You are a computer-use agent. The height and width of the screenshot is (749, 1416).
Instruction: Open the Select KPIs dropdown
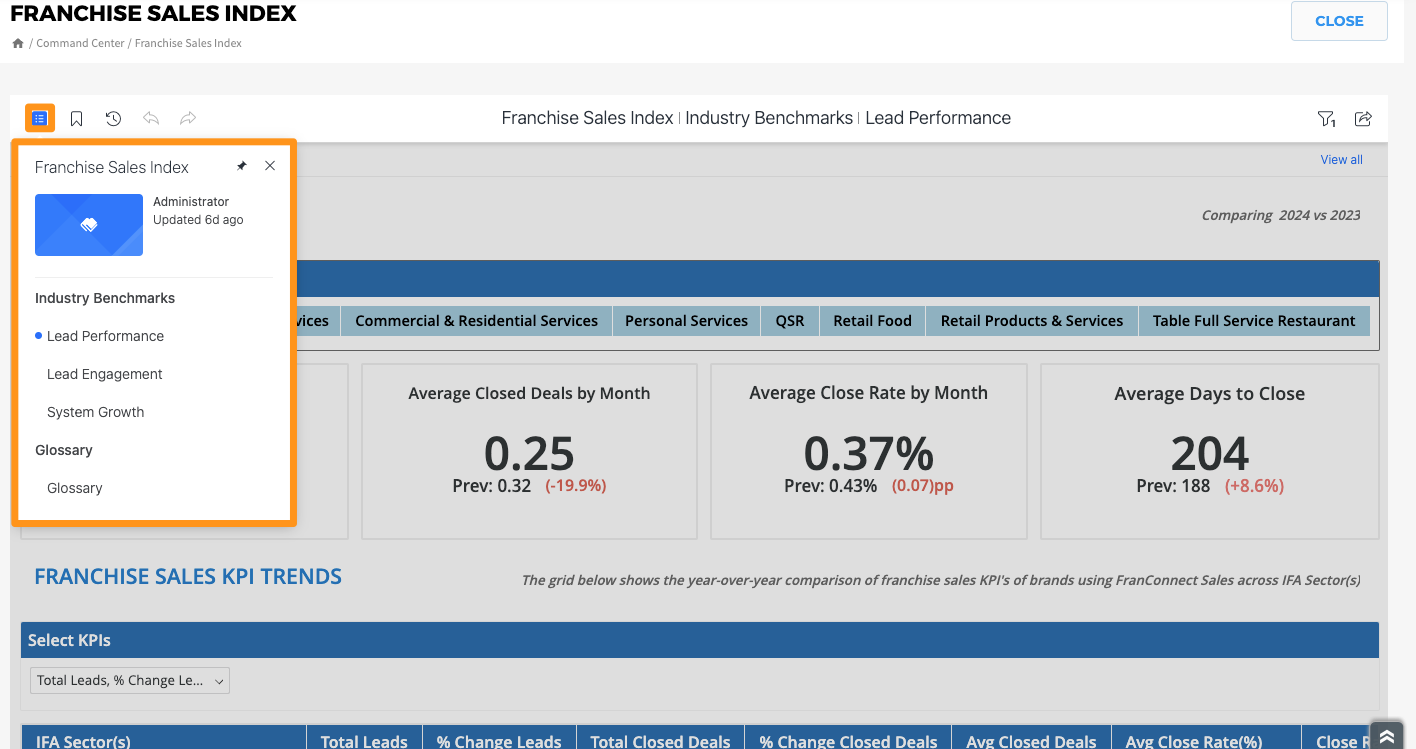coord(130,680)
